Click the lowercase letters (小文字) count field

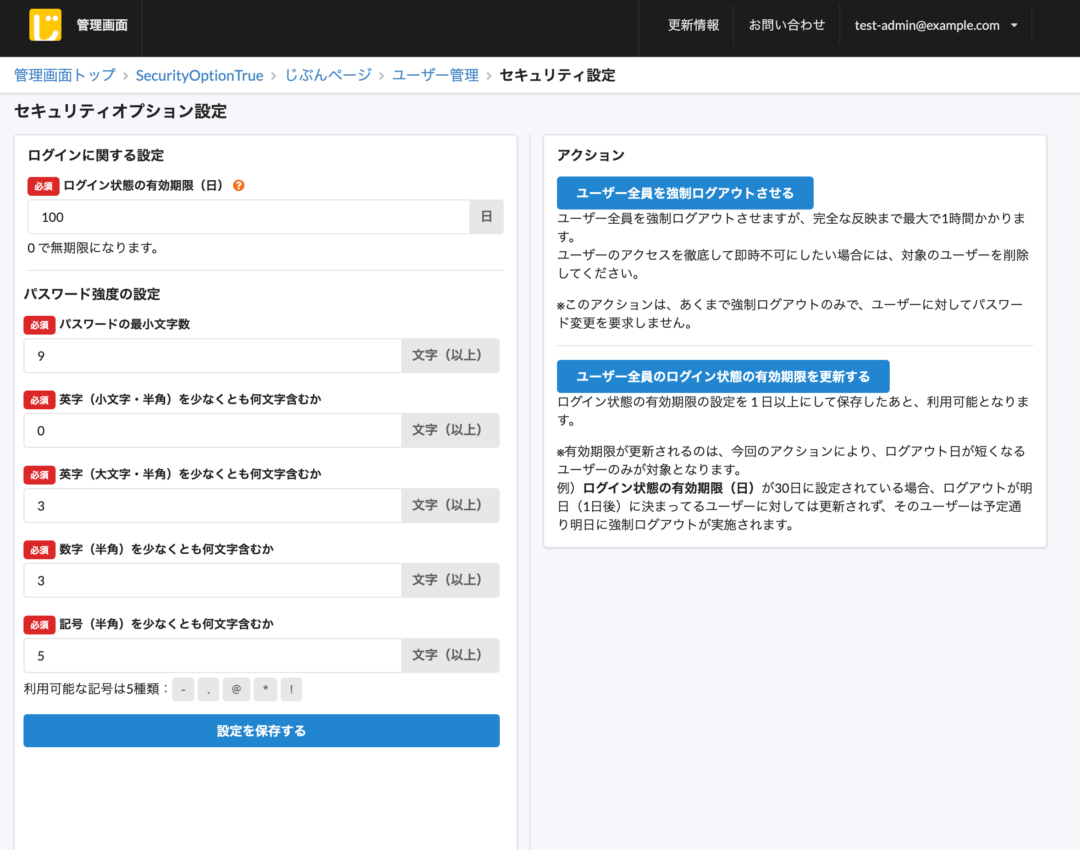212,430
